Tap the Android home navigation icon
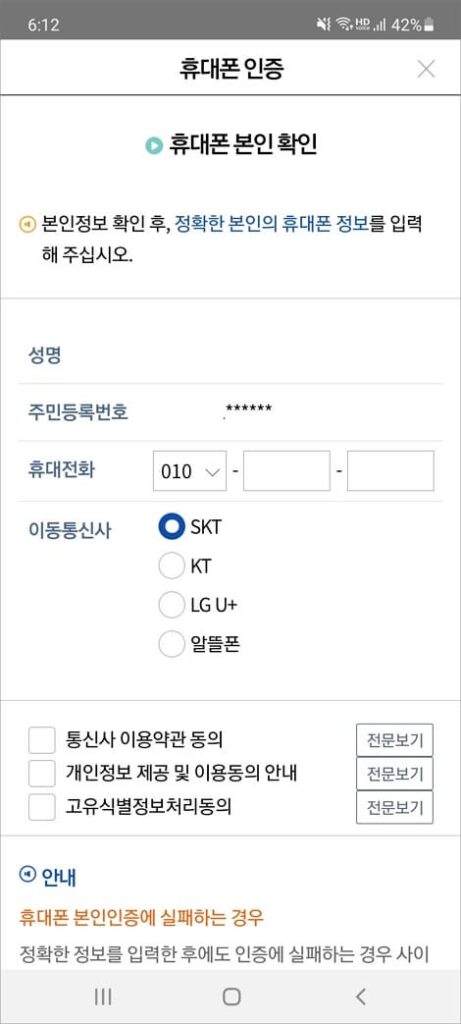This screenshot has width=461, height=1024. tap(231, 996)
